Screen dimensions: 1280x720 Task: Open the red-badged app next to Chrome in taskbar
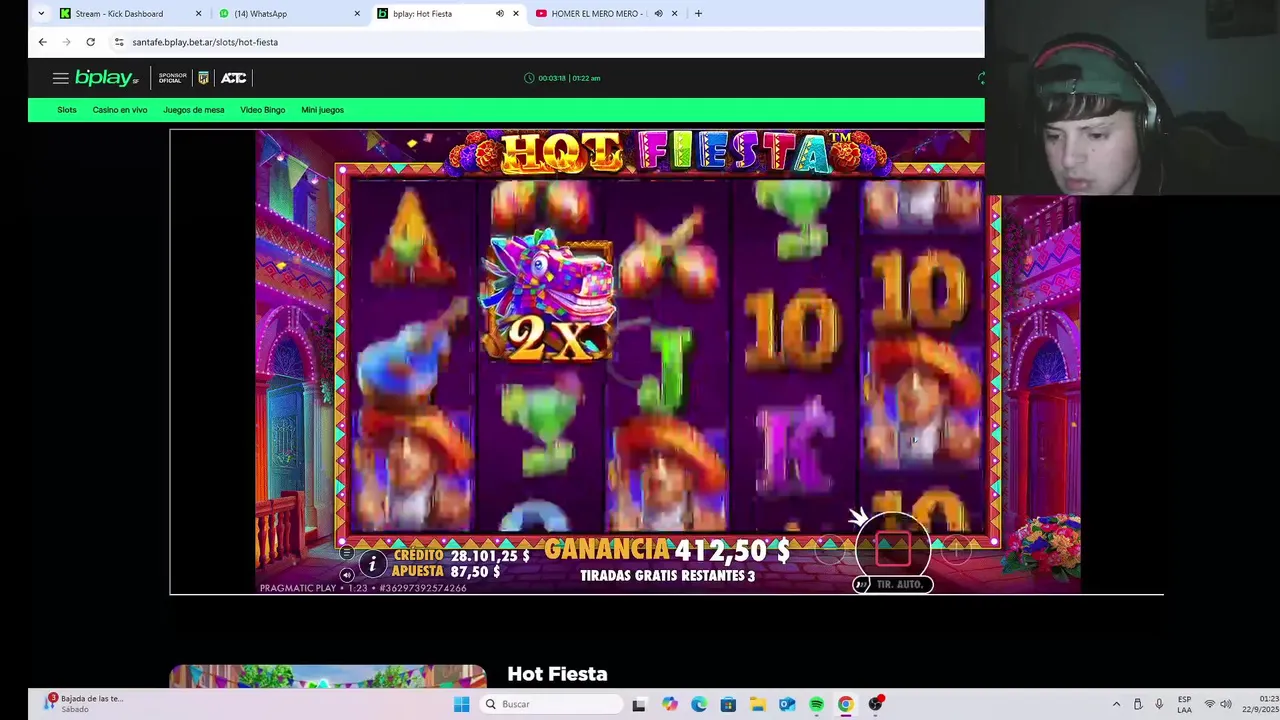[876, 704]
